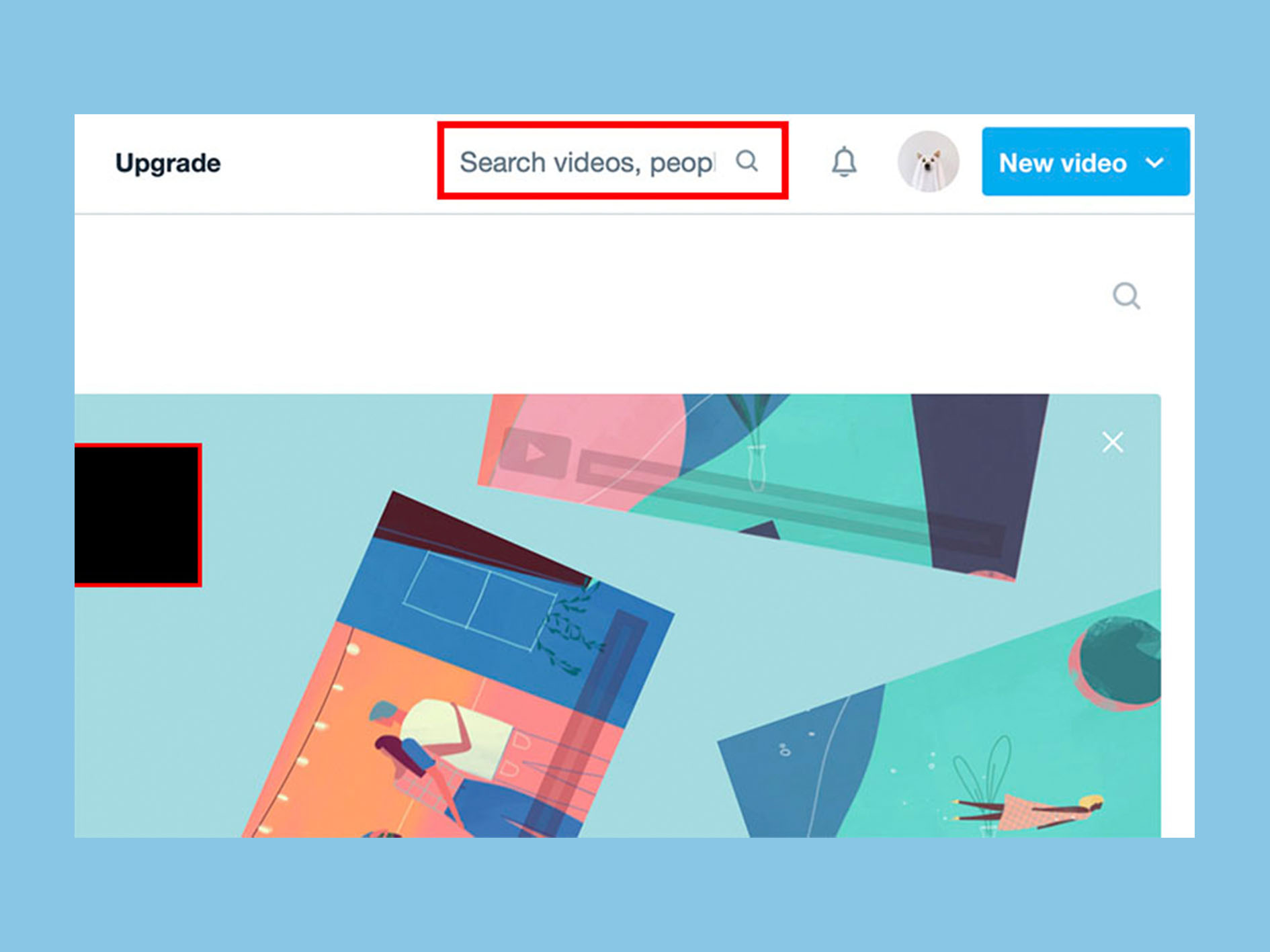Image resolution: width=1270 pixels, height=952 pixels.
Task: Click the glass vase illustration in the top card
Action: [757, 467]
